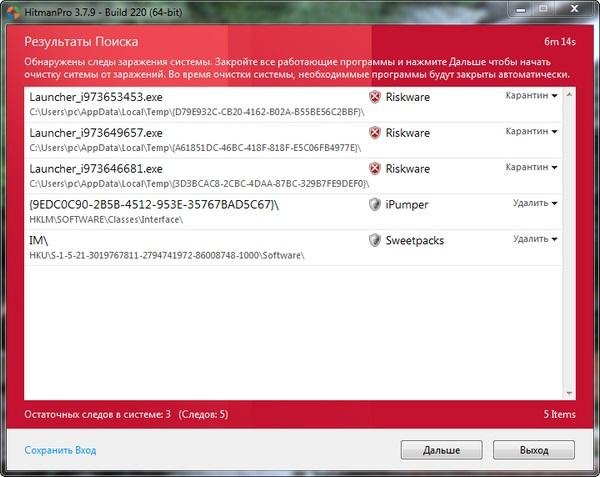
Task: Select the IM\ registry entry row
Action: point(293,247)
